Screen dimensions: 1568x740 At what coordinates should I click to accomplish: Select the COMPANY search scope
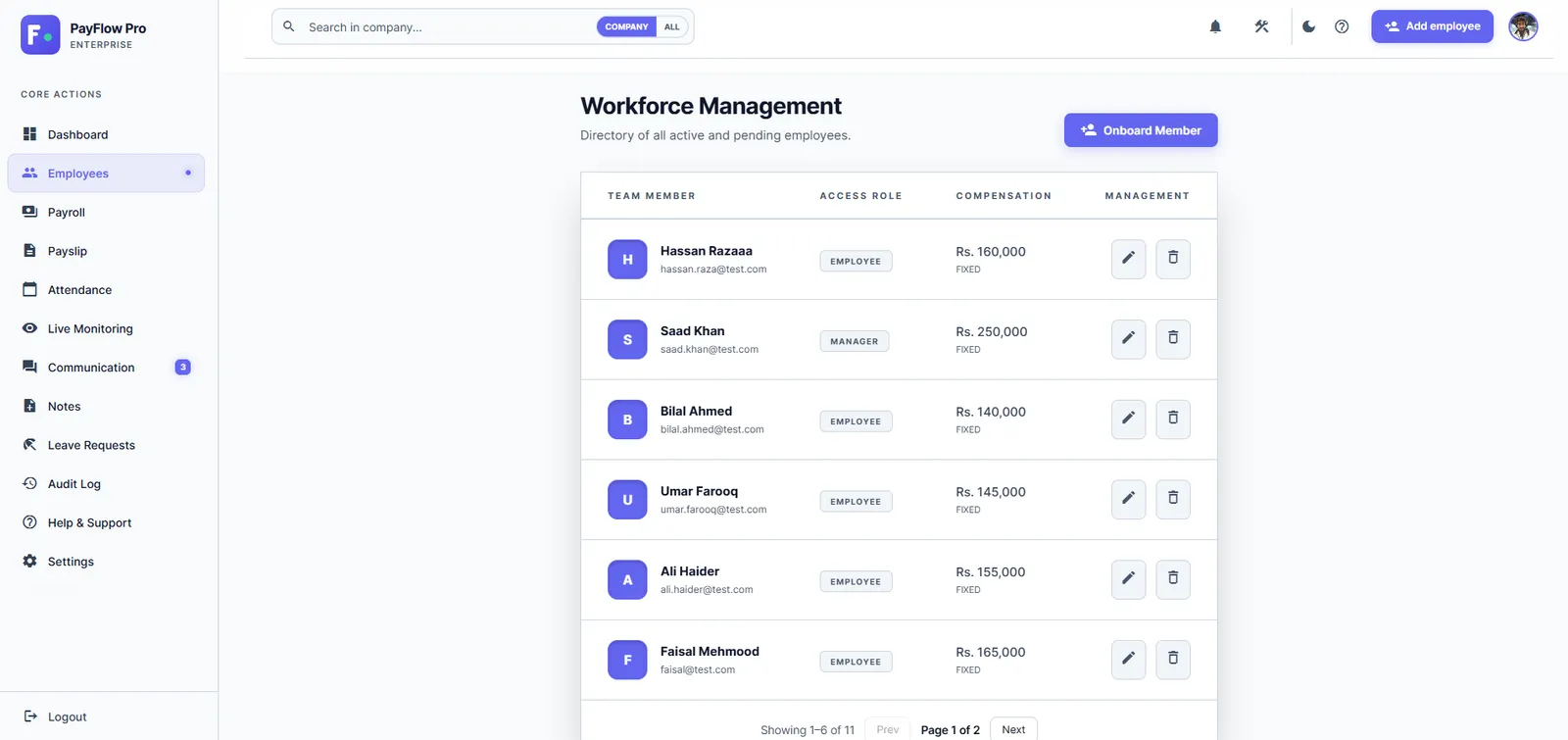pos(626,26)
